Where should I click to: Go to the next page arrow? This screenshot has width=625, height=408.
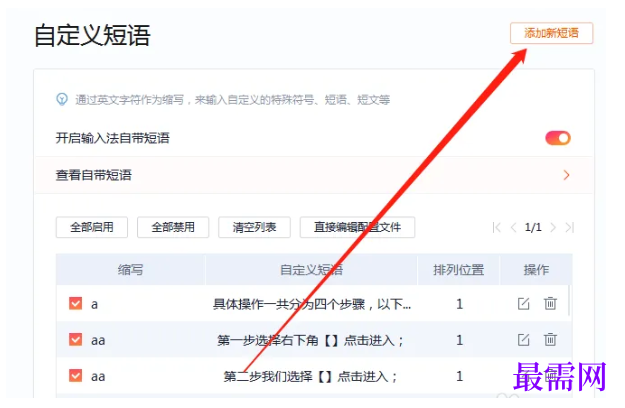[x=553, y=228]
